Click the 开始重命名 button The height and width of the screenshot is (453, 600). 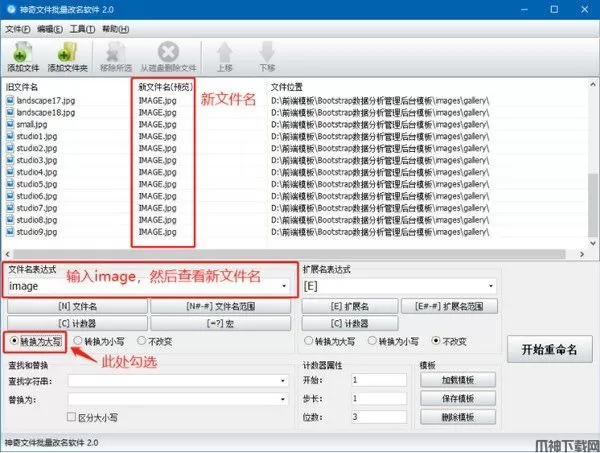549,349
